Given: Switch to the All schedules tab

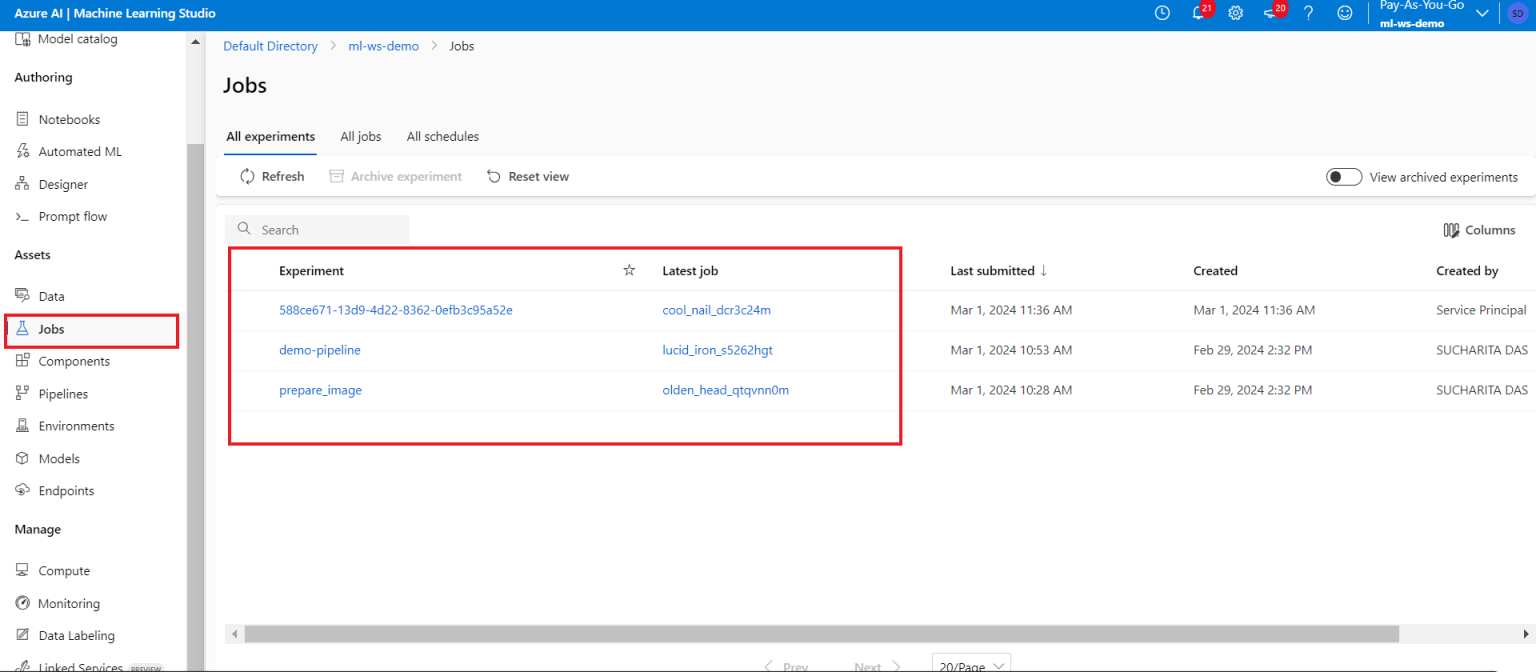Looking at the screenshot, I should [x=442, y=136].
